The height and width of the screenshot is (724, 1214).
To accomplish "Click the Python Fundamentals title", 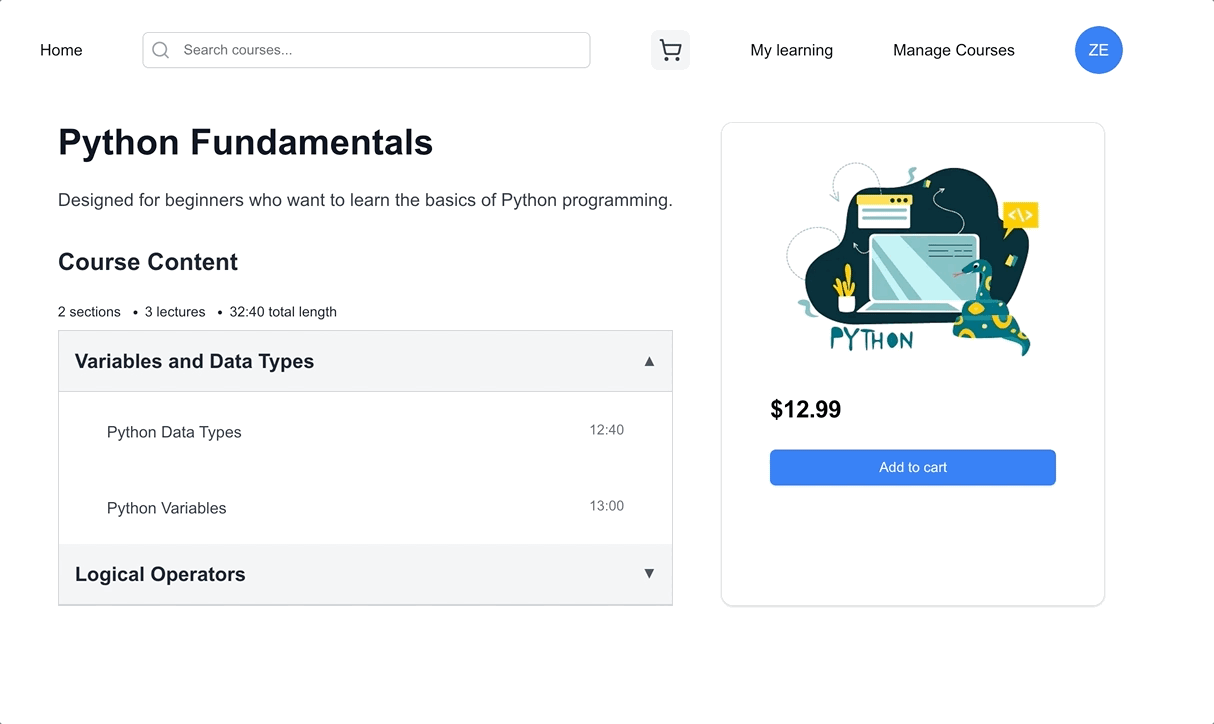I will 245,143.
